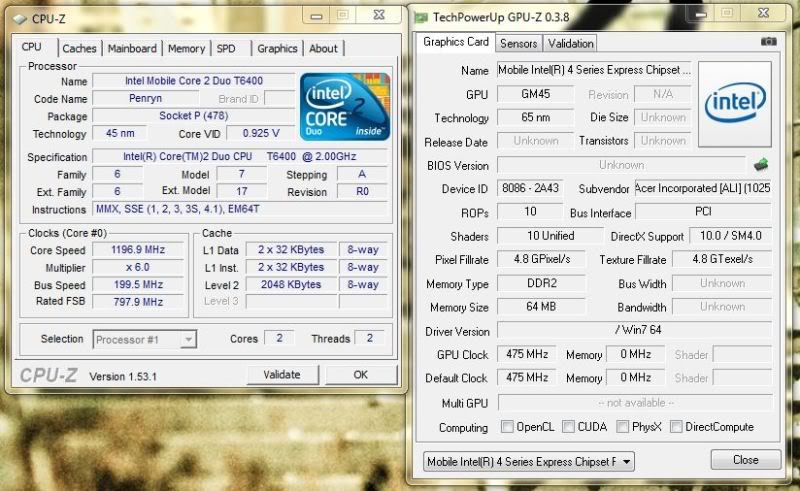This screenshot has width=800, height=491.
Task: Open the GPU selector dropdown at bottom
Action: tap(529, 461)
